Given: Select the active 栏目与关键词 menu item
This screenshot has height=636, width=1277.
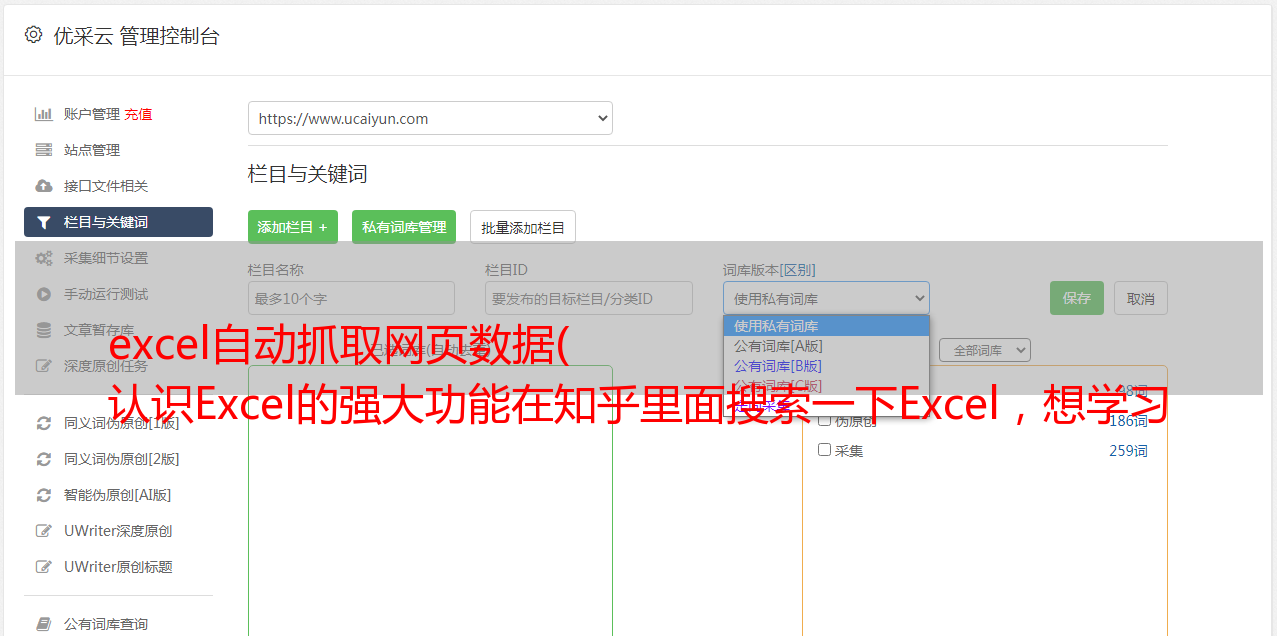Looking at the screenshot, I should tap(118, 222).
